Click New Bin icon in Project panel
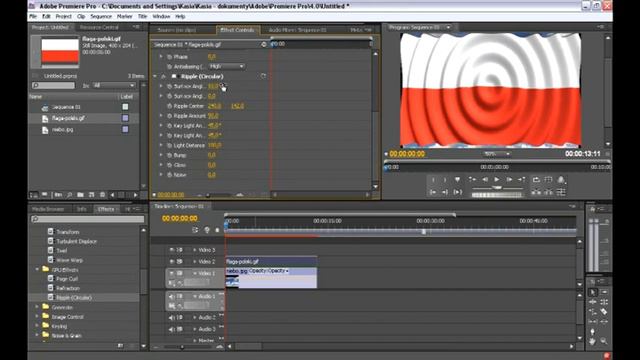640x360 pixels. (x=80, y=195)
